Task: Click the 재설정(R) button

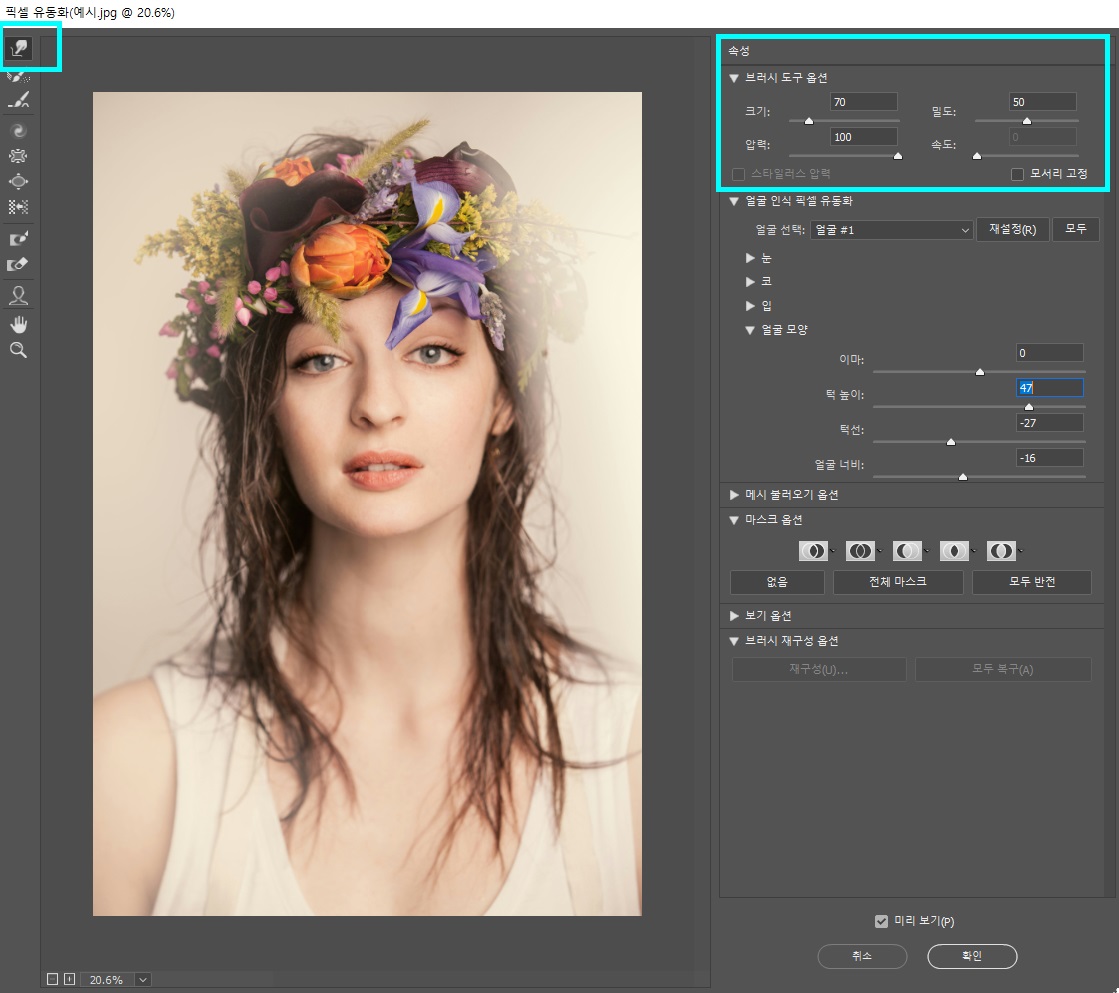Action: [x=1013, y=229]
